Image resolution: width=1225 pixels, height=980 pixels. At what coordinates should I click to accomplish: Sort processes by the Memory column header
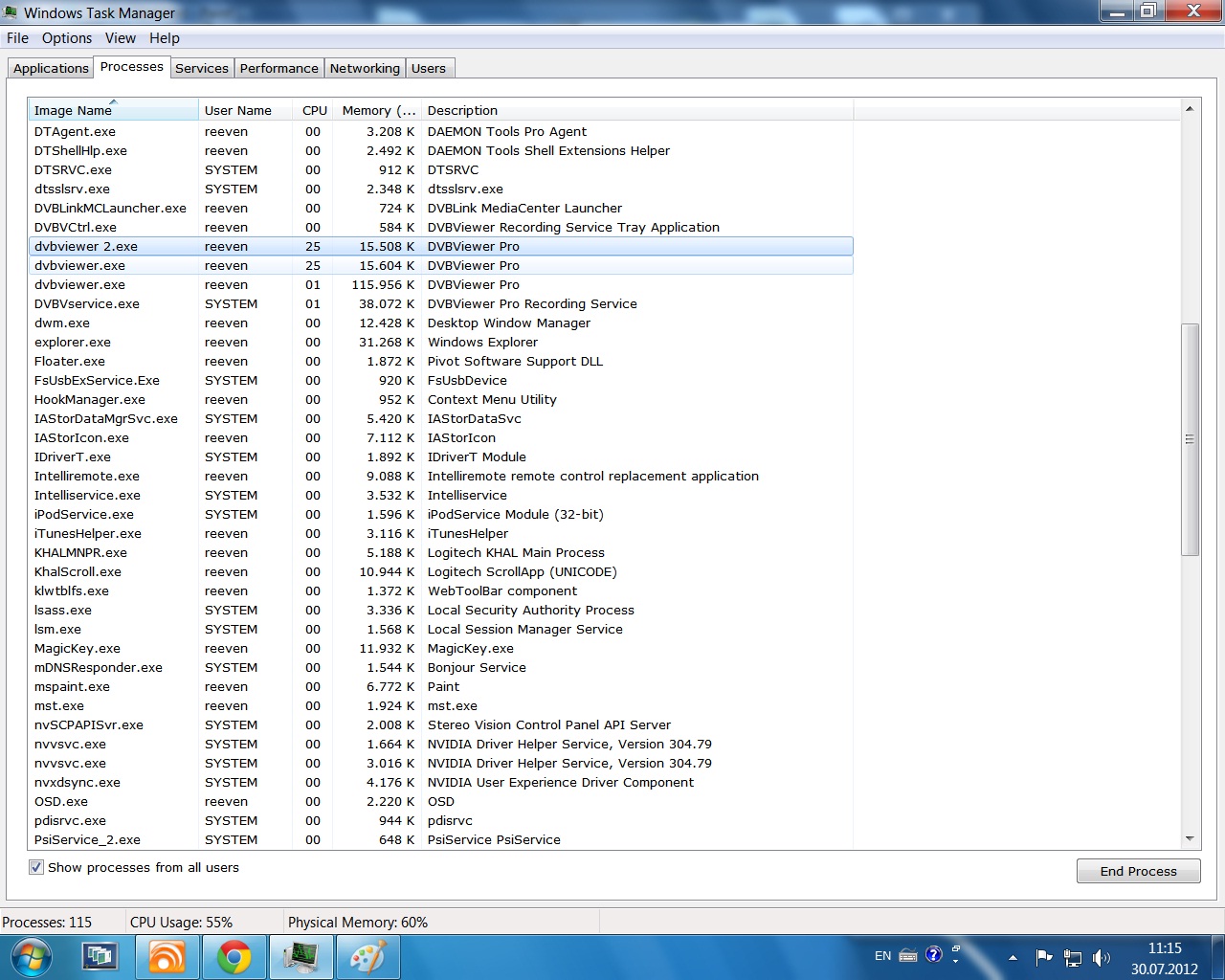(377, 110)
